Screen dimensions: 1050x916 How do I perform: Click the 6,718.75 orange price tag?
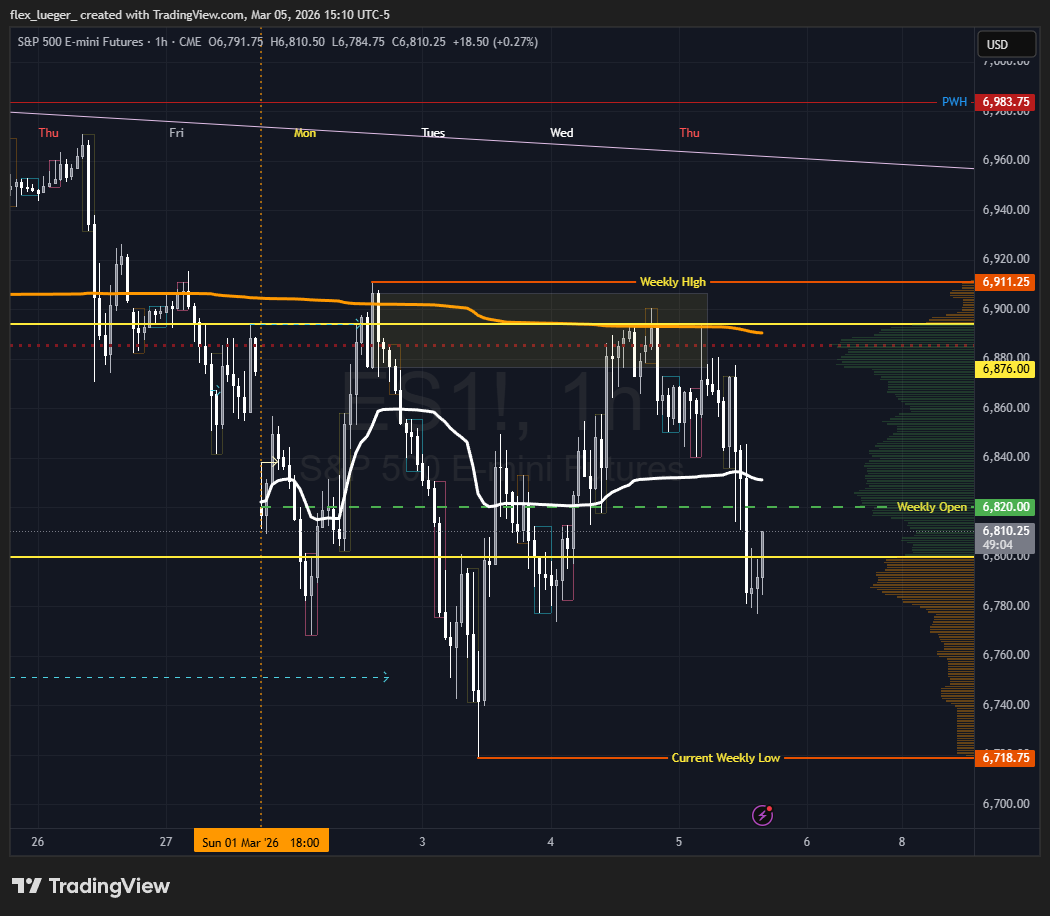tap(1005, 758)
